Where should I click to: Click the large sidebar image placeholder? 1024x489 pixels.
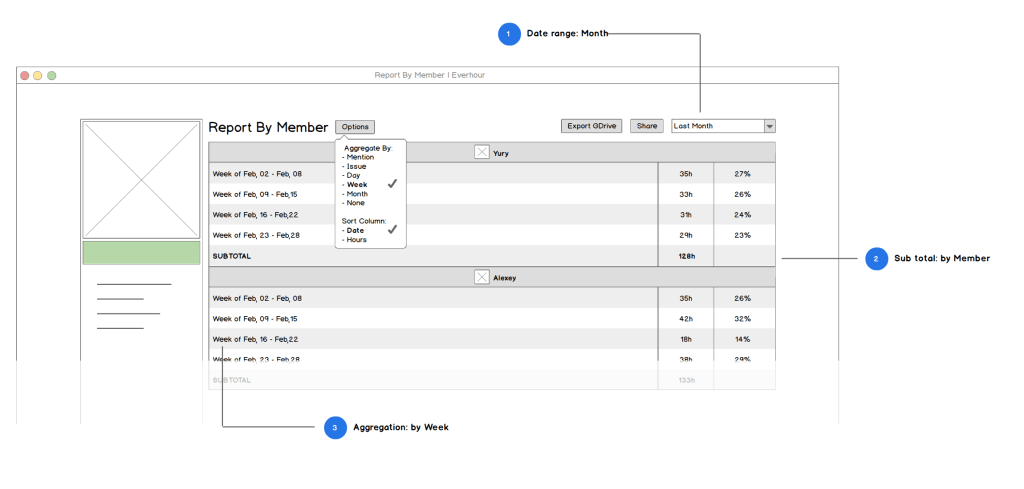pyautogui.click(x=141, y=180)
